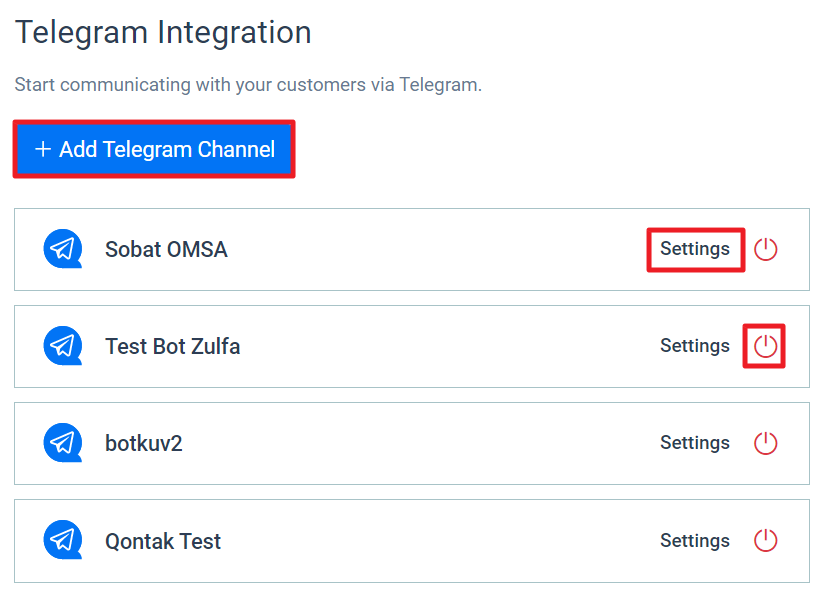Toggle the power icon for botkuv2
The width and height of the screenshot is (828, 600).
[765, 443]
